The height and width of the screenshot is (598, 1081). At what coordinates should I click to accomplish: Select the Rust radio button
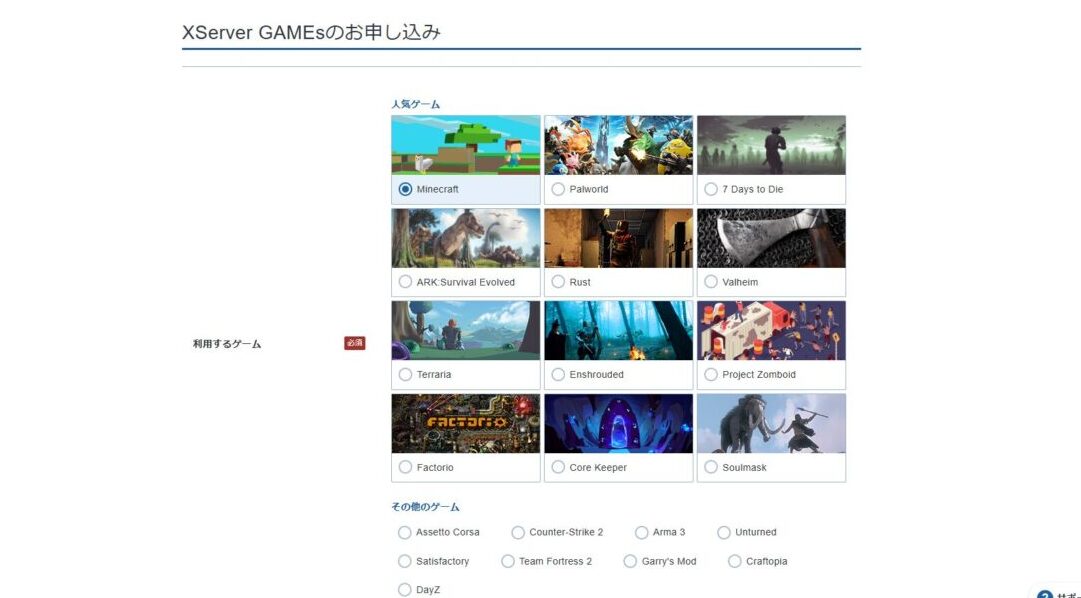[x=558, y=281]
